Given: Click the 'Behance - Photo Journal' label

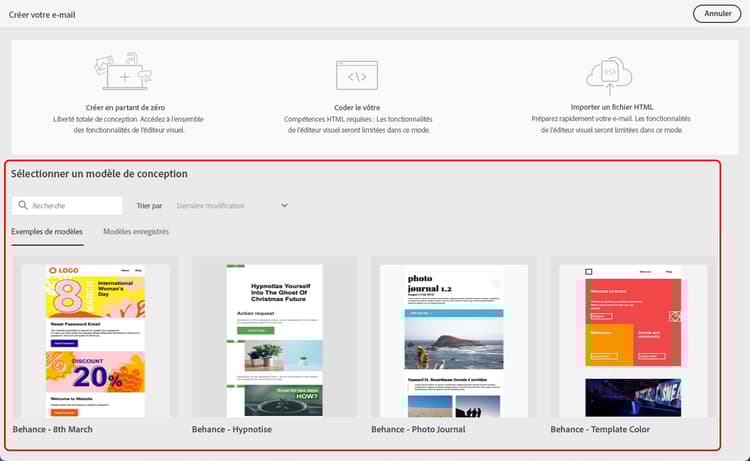Looking at the screenshot, I should 418,429.
